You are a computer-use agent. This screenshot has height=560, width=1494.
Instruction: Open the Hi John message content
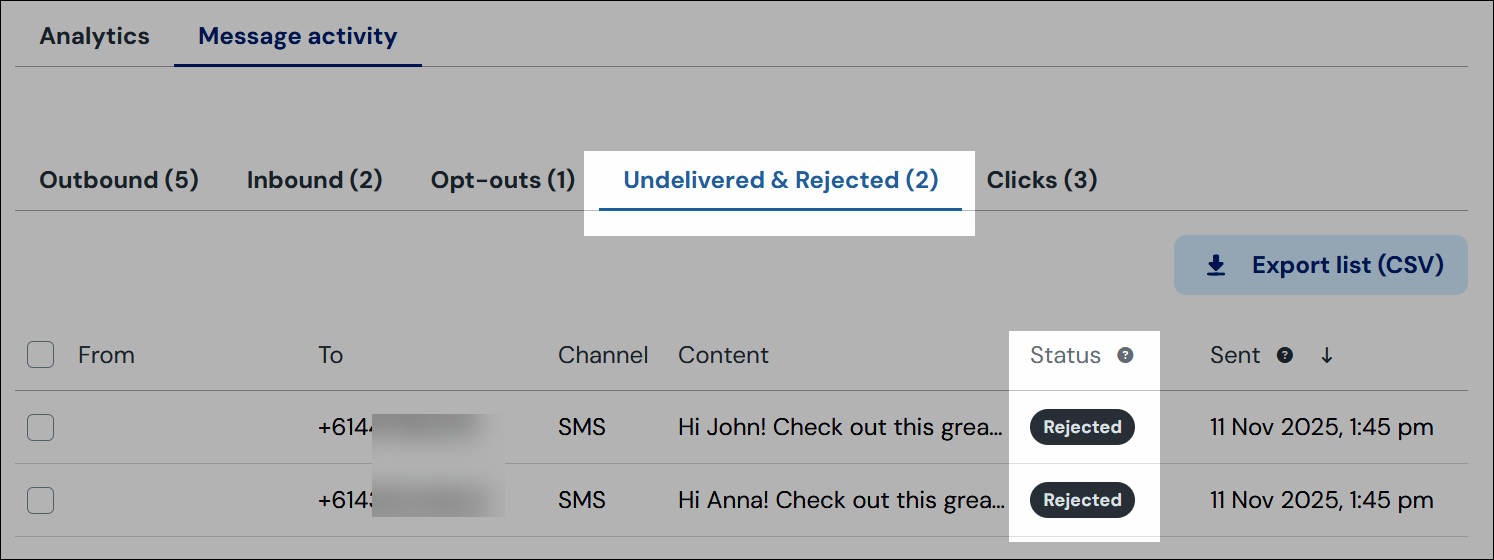pyautogui.click(x=840, y=427)
